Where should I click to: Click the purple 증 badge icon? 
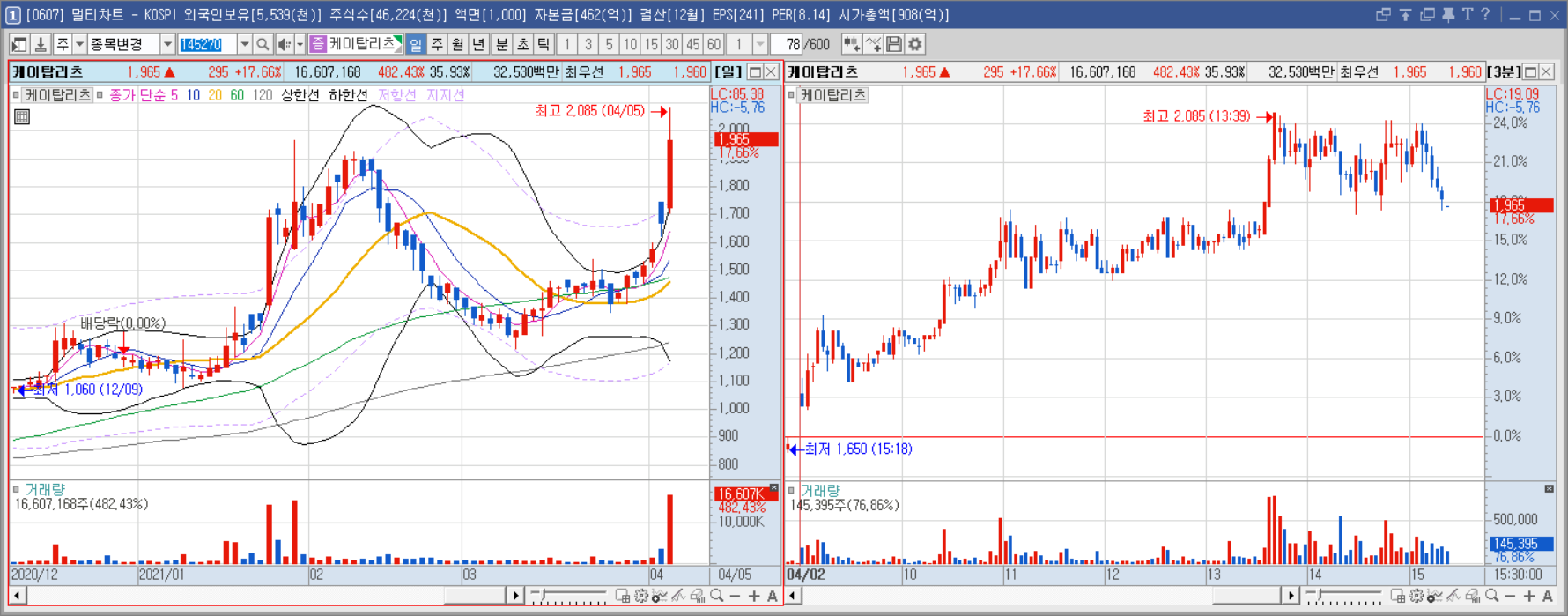tap(318, 43)
